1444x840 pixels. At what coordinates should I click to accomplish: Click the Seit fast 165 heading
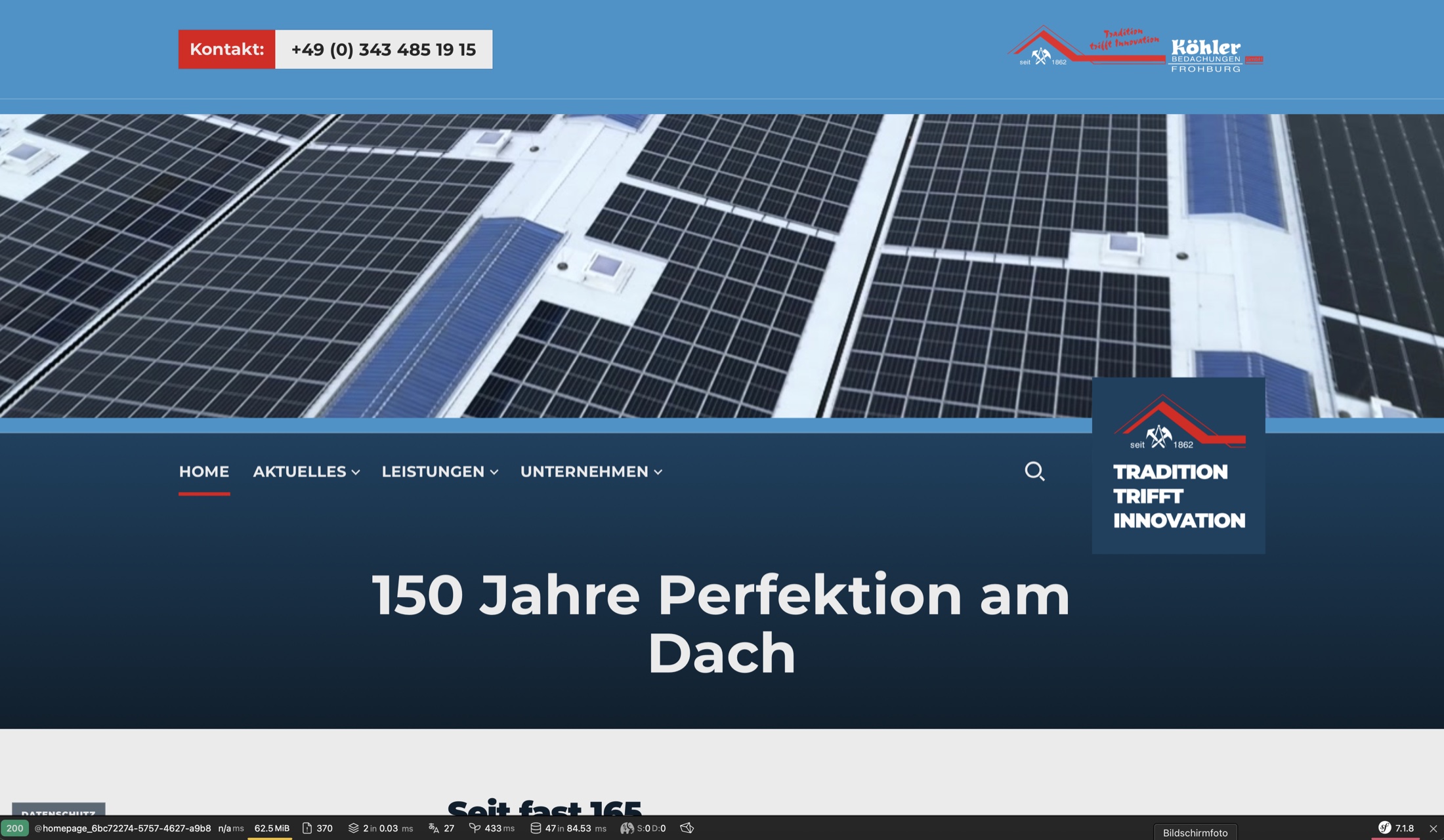pyautogui.click(x=544, y=807)
